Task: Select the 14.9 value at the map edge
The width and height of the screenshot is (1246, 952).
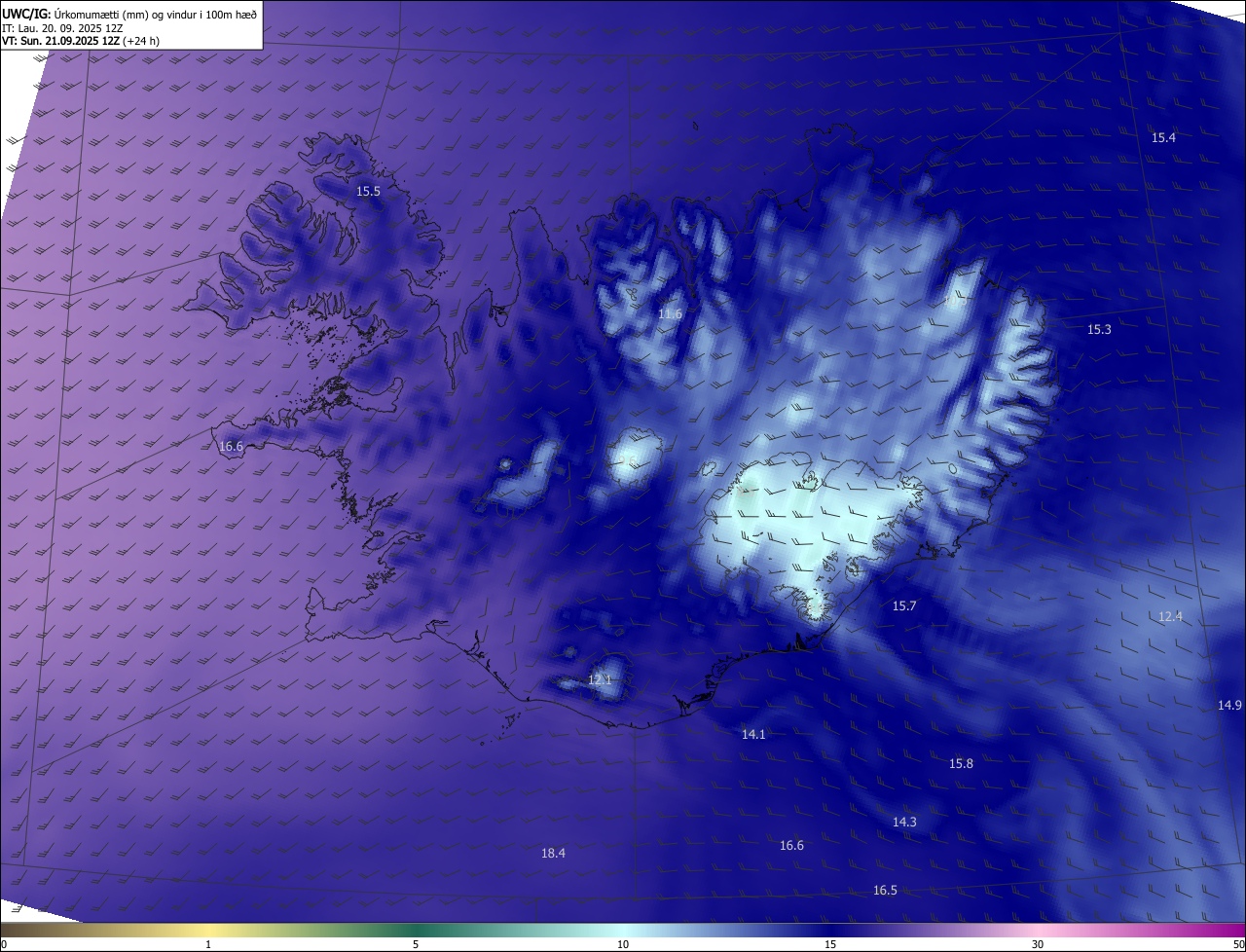Action: (x=1229, y=705)
